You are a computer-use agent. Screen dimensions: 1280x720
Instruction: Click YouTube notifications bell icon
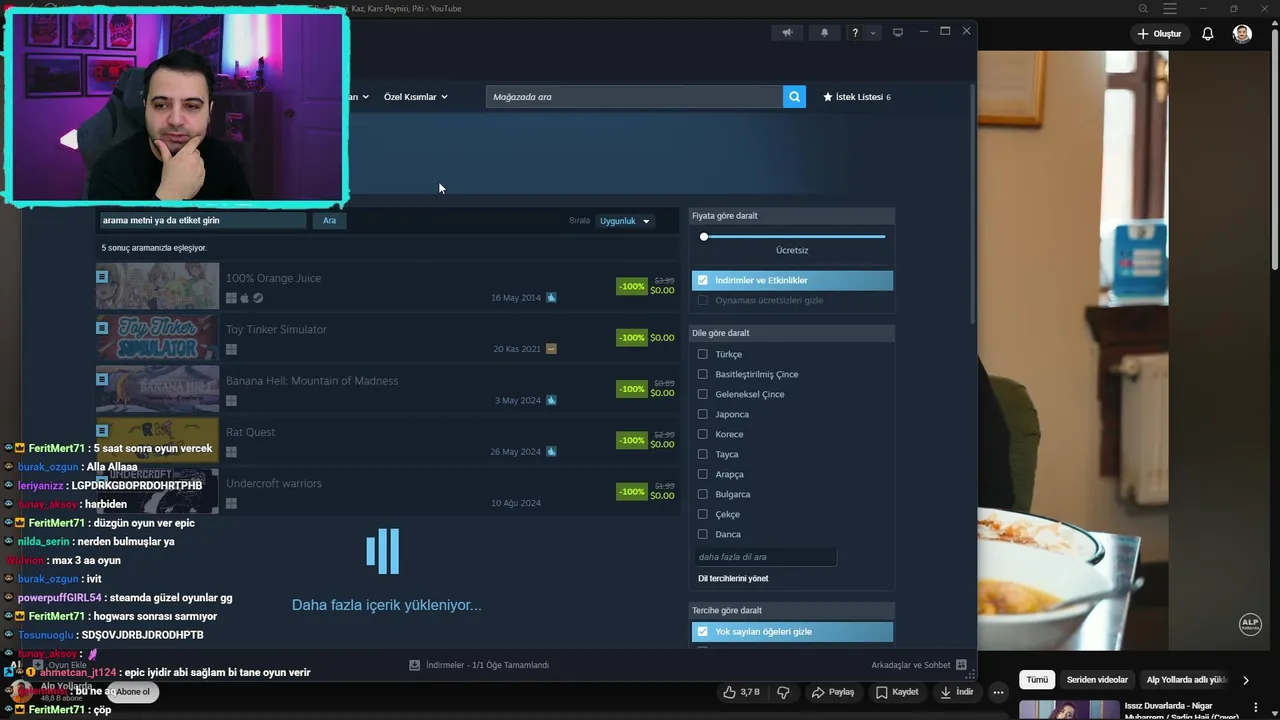[1208, 34]
